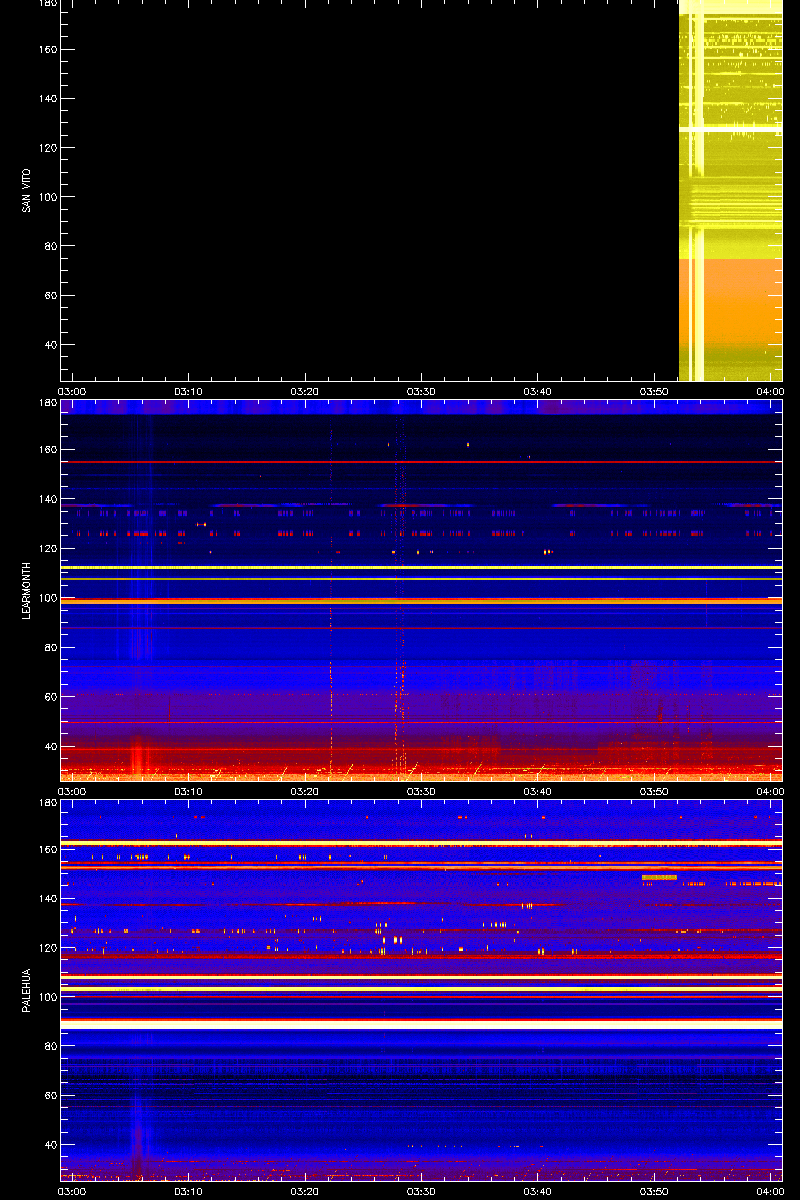
Task: Select the 40 tick on the San Vito axis
Action: (x=51, y=345)
